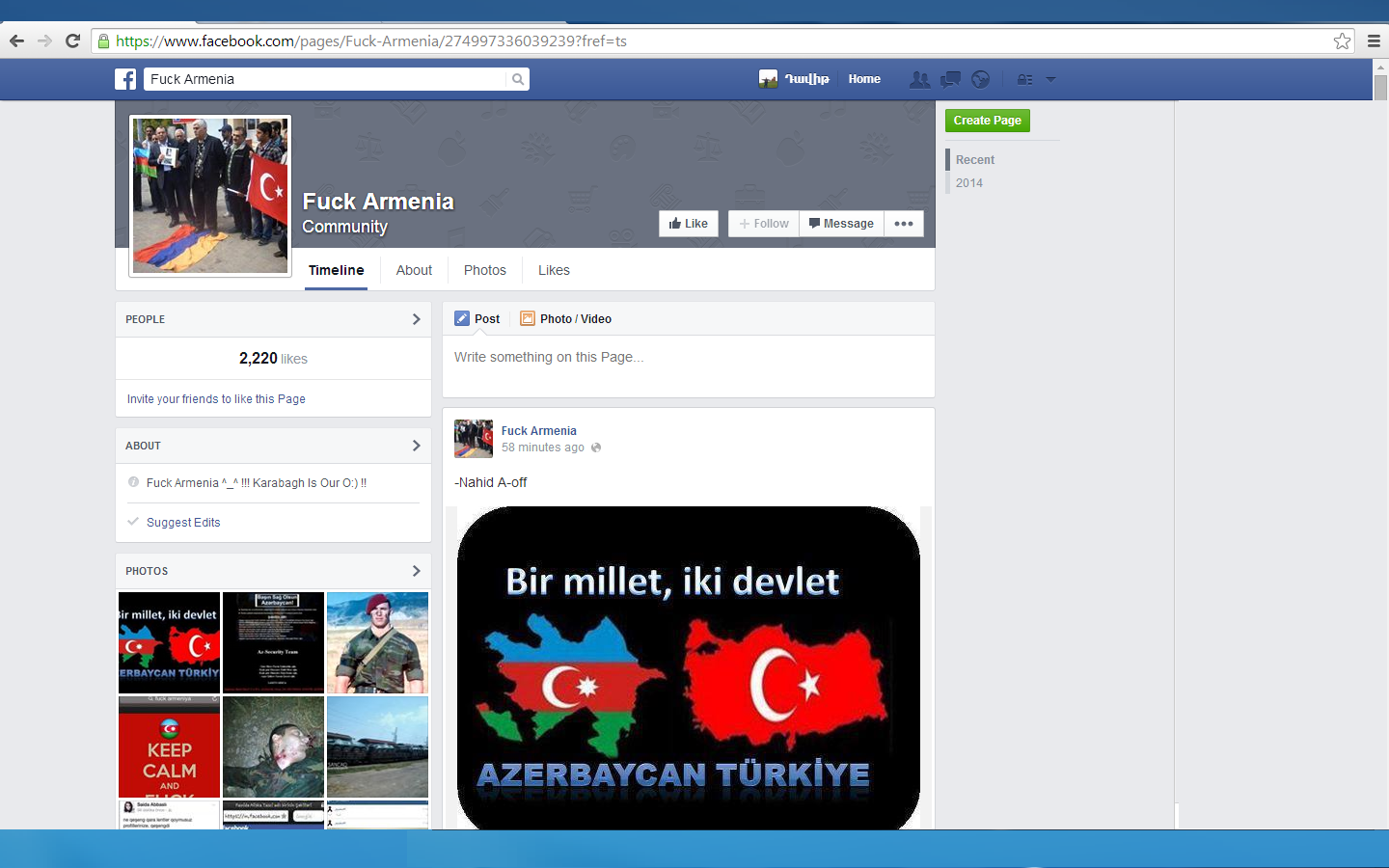Open the black text document photo thumbnail
The width and height of the screenshot is (1389, 868).
[273, 642]
